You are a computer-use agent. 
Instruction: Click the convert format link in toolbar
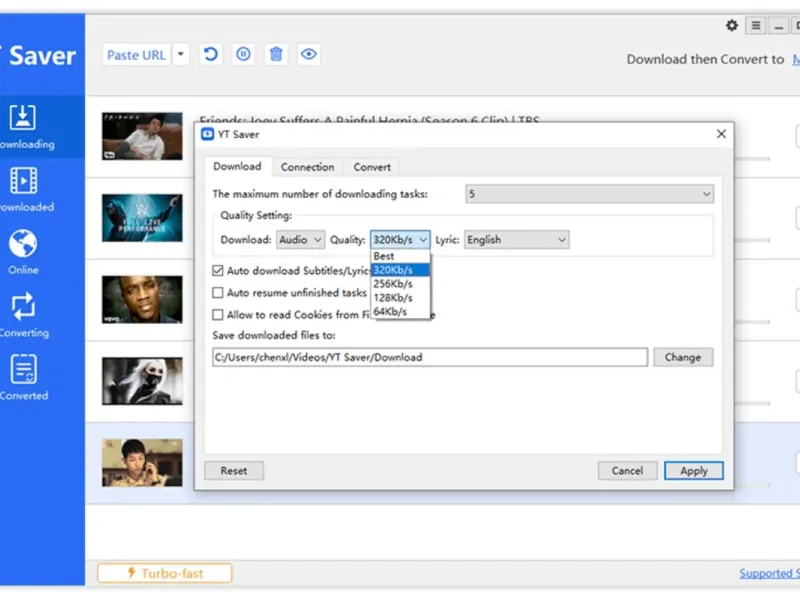tap(796, 59)
